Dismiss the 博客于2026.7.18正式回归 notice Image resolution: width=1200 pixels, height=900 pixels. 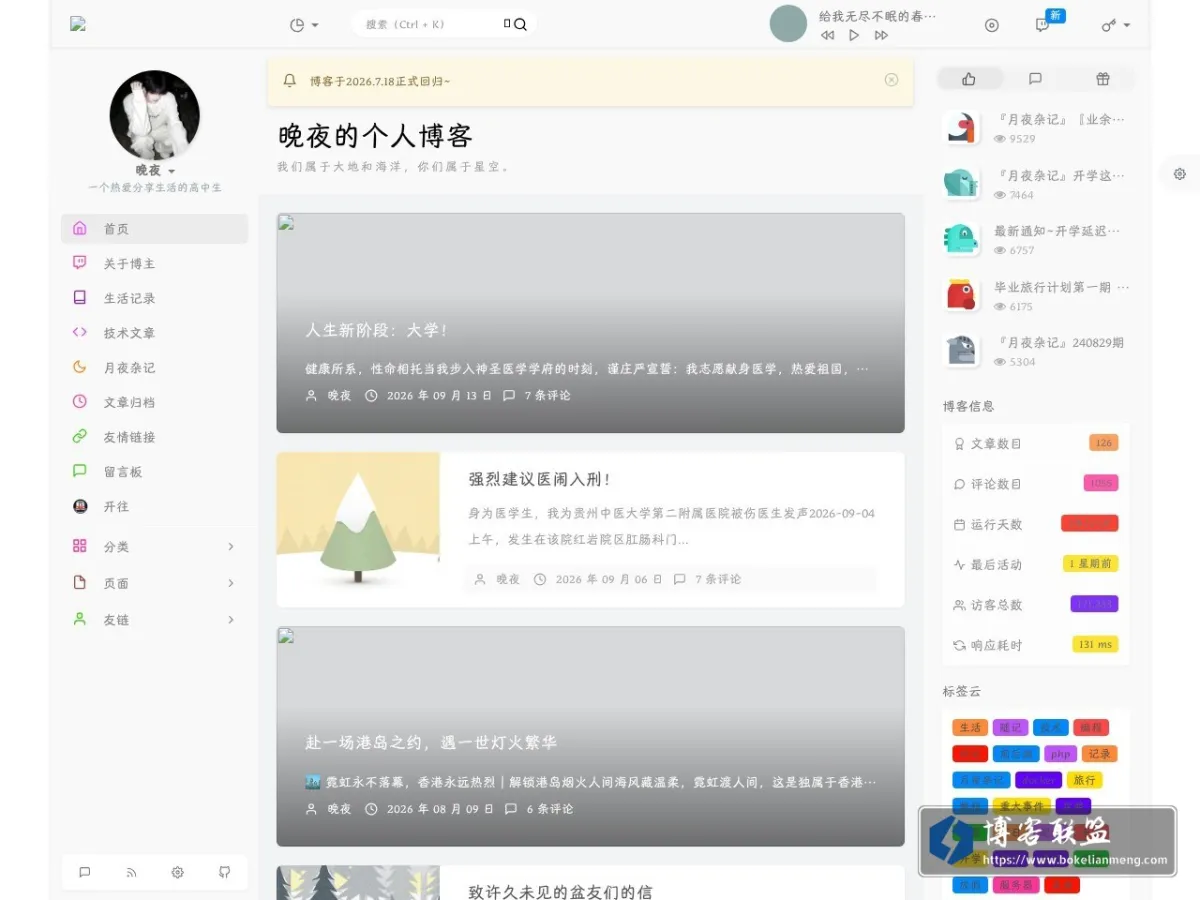892,80
